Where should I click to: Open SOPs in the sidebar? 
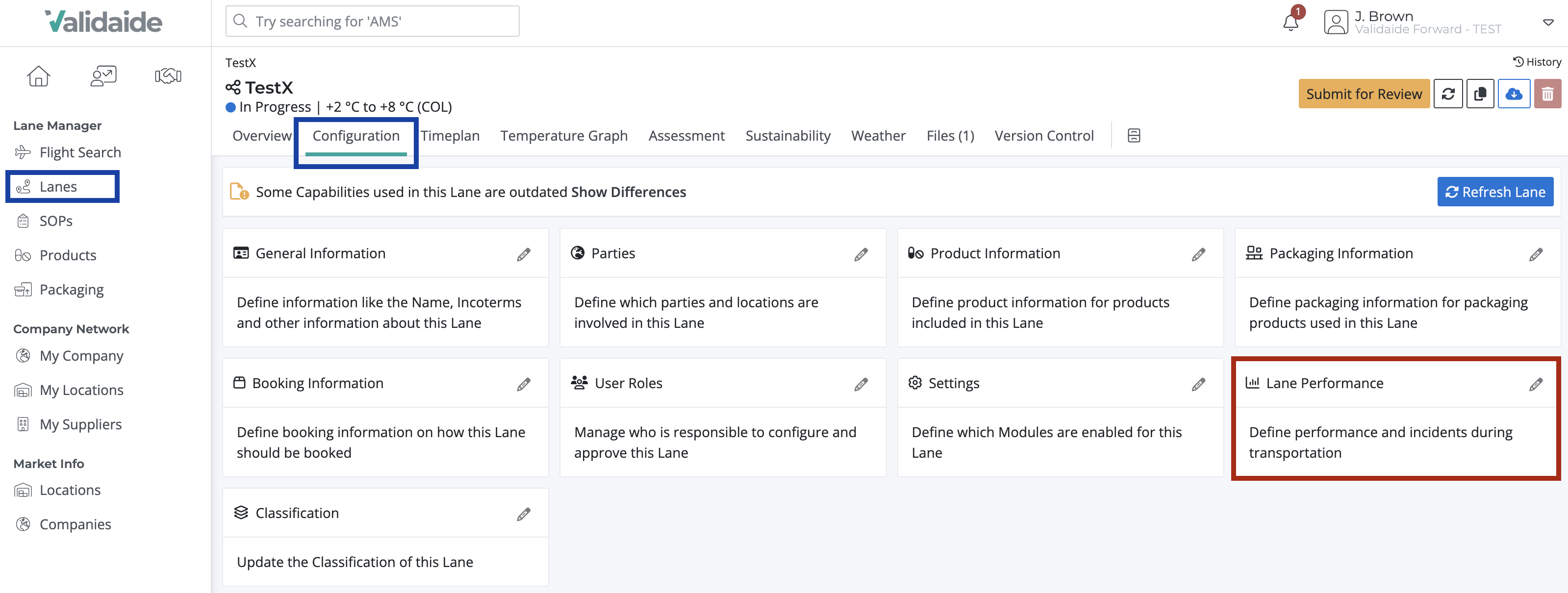click(x=55, y=221)
